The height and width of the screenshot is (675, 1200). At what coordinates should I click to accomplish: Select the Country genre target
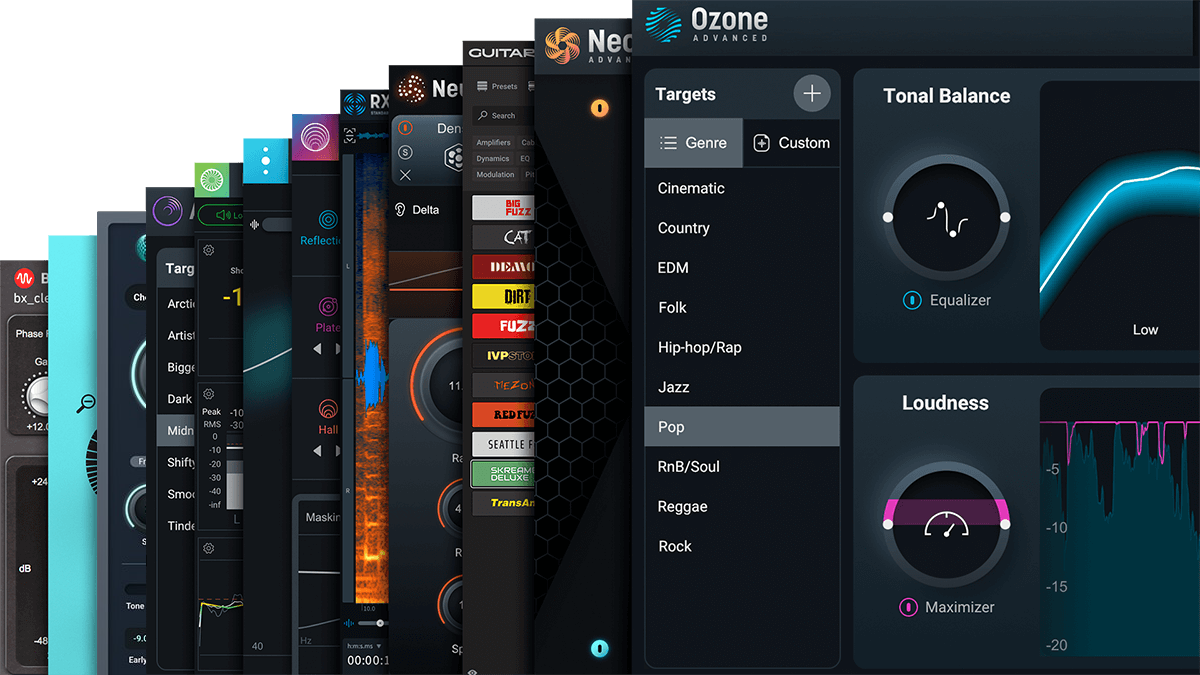(742, 228)
